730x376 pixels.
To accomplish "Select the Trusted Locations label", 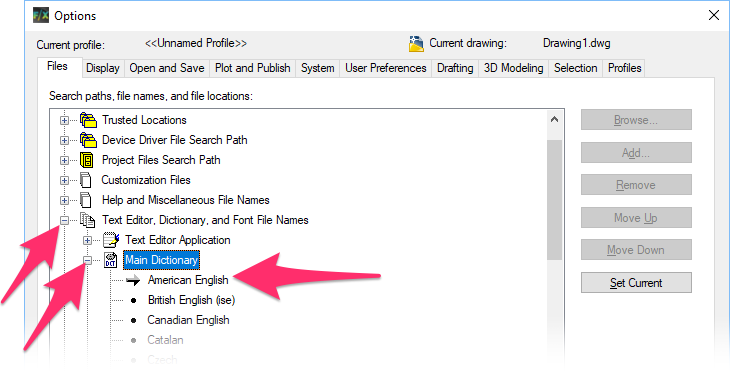I will coord(144,120).
